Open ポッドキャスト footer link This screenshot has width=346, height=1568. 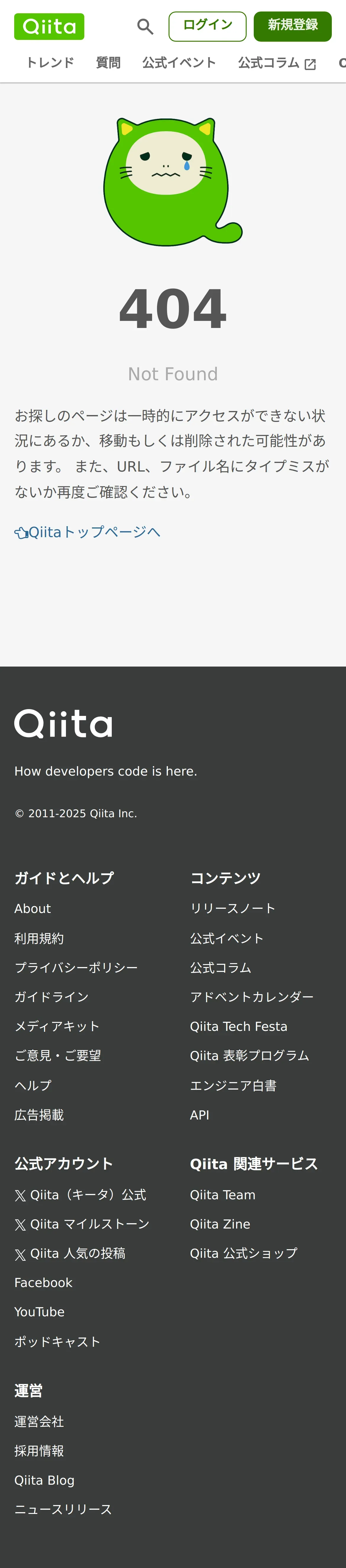57,1342
